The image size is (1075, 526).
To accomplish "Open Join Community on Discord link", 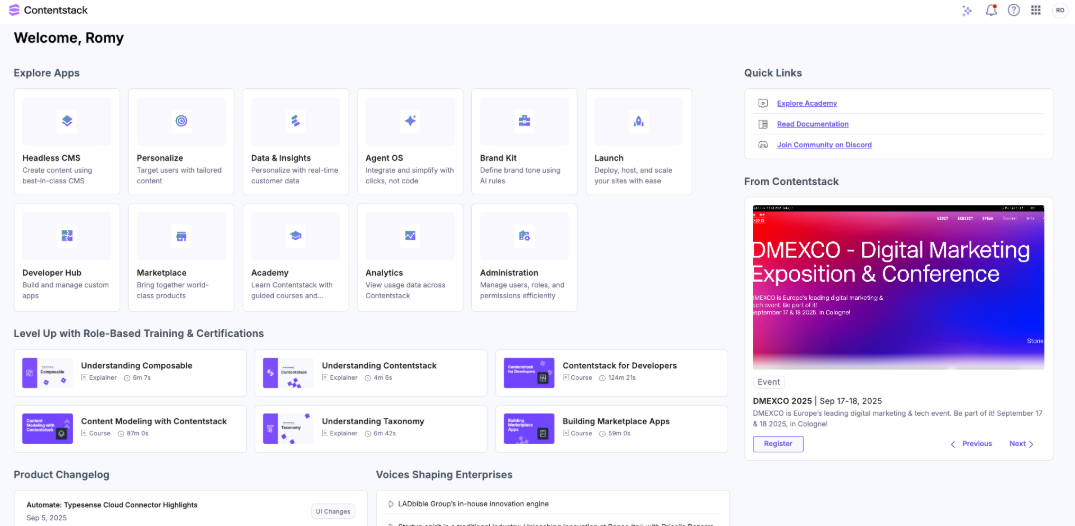I will (824, 145).
